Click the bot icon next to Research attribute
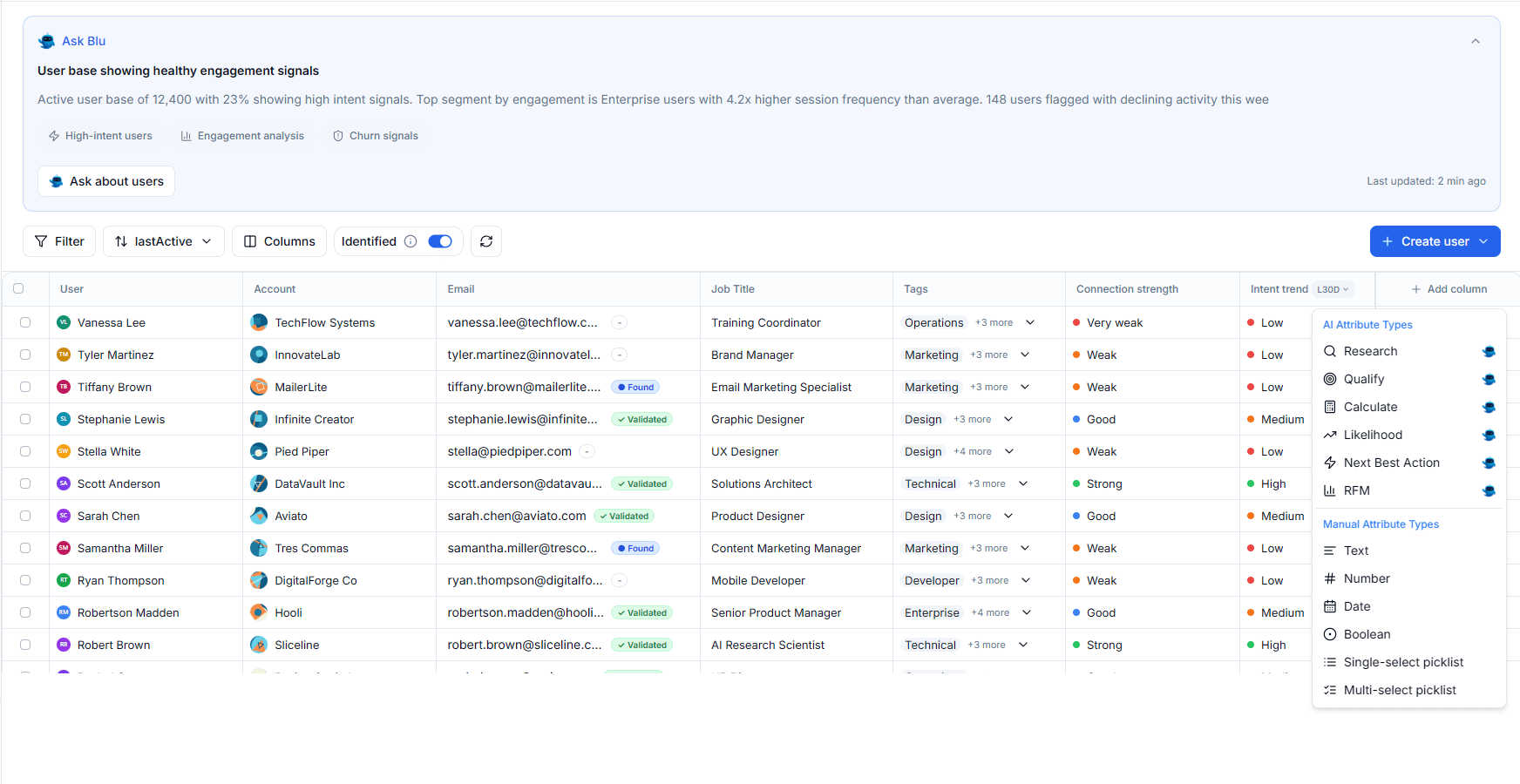The image size is (1520, 784). pos(1489,352)
